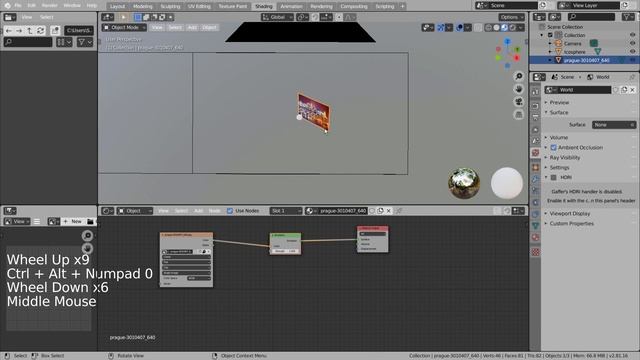Screen dimensions: 640x360
Task: Toggle the camera view gizmo
Action: [519, 102]
